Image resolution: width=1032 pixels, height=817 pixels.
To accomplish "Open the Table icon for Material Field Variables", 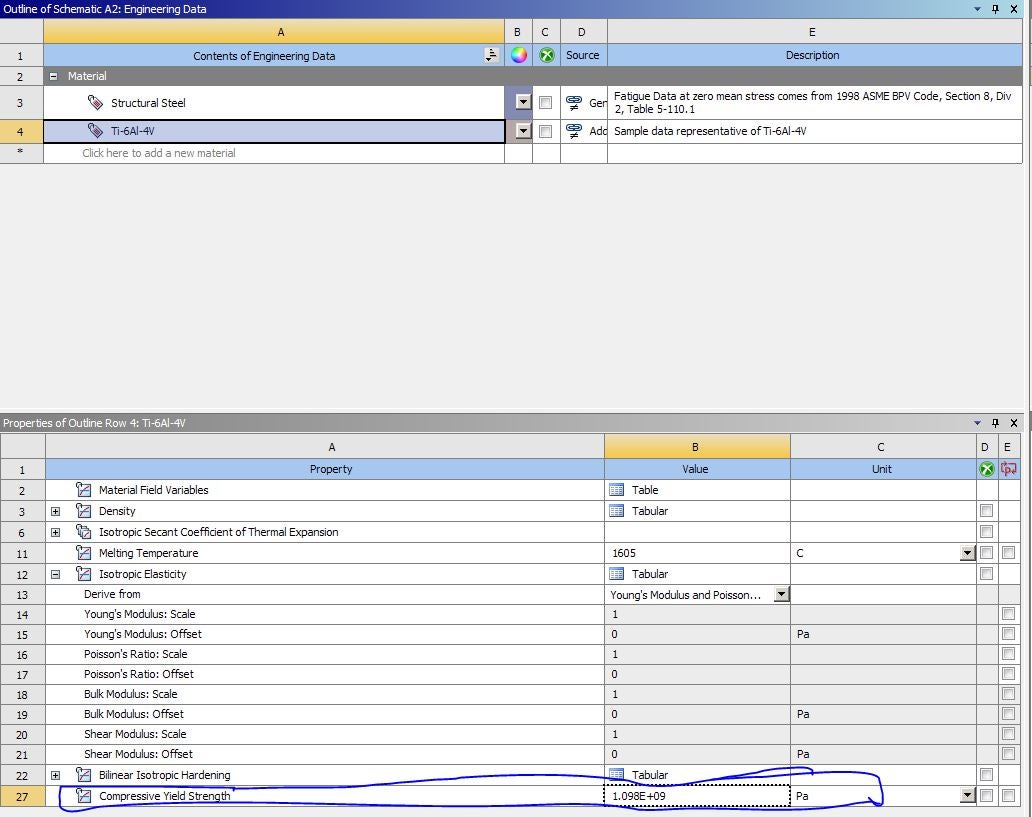I will coord(617,490).
